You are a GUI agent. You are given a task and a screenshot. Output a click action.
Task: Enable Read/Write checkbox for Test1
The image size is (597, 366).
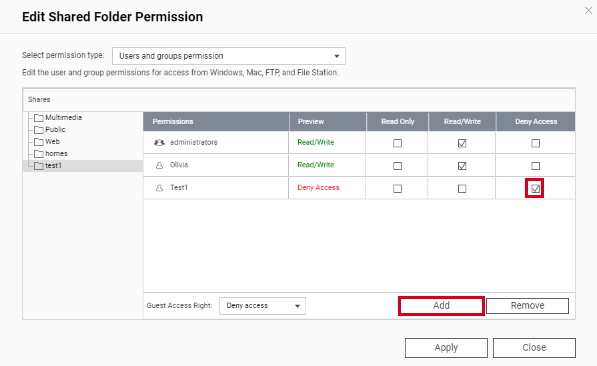click(462, 189)
